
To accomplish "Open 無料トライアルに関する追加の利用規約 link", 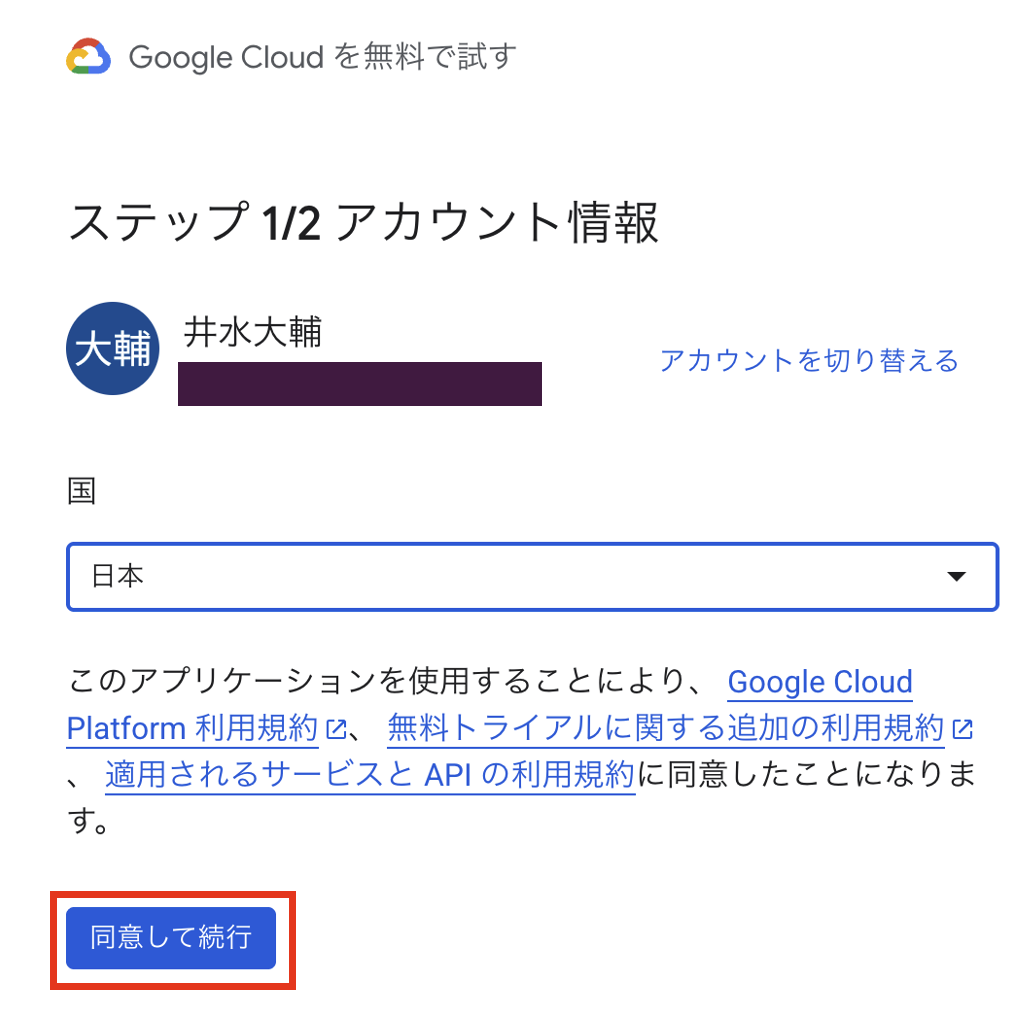I will click(665, 728).
